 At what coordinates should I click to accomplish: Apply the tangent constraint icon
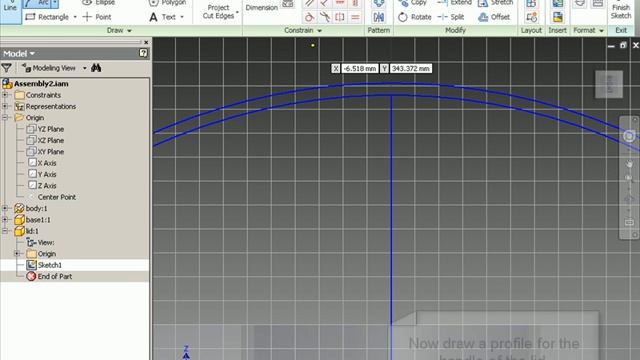point(309,17)
